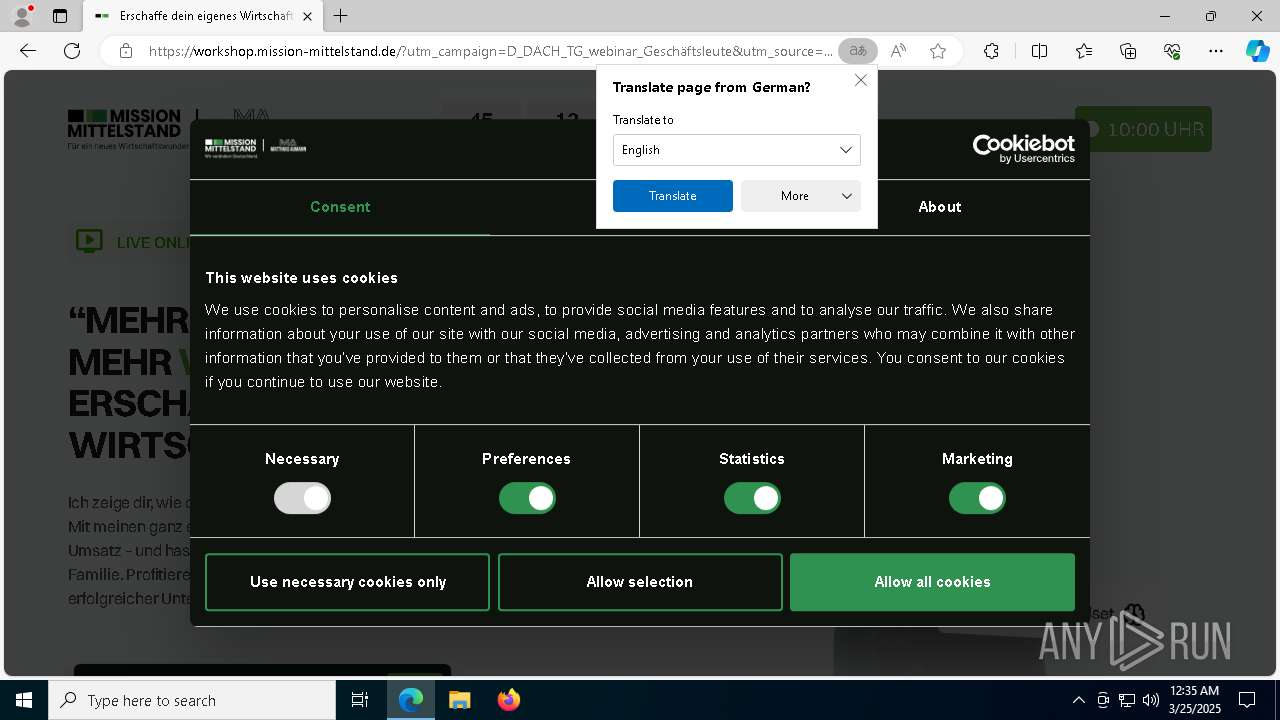Screen dimensions: 1280x720
Task: Launch Firefox from taskbar
Action: point(508,700)
